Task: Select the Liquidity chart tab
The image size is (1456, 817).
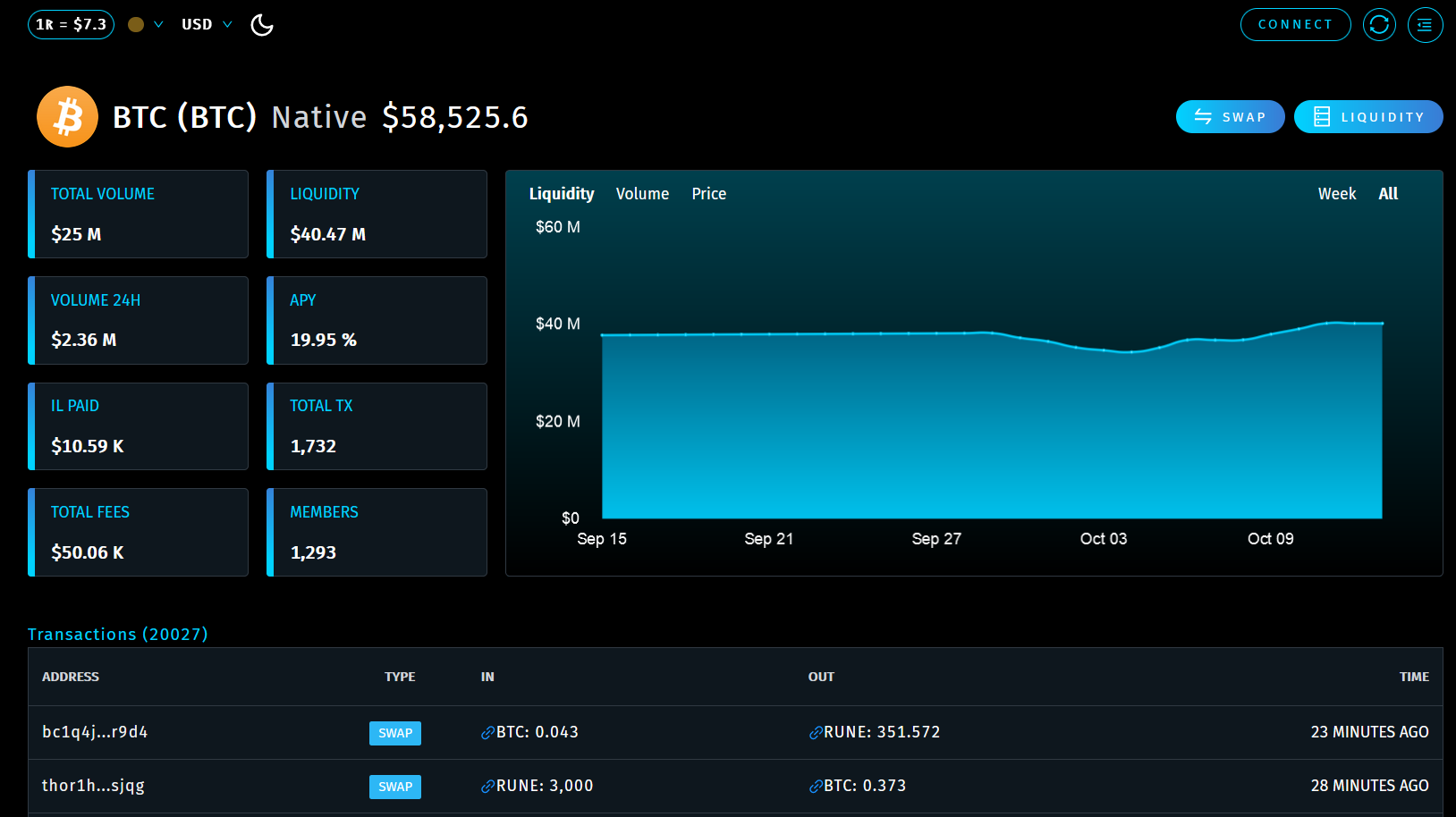Action: (x=561, y=194)
